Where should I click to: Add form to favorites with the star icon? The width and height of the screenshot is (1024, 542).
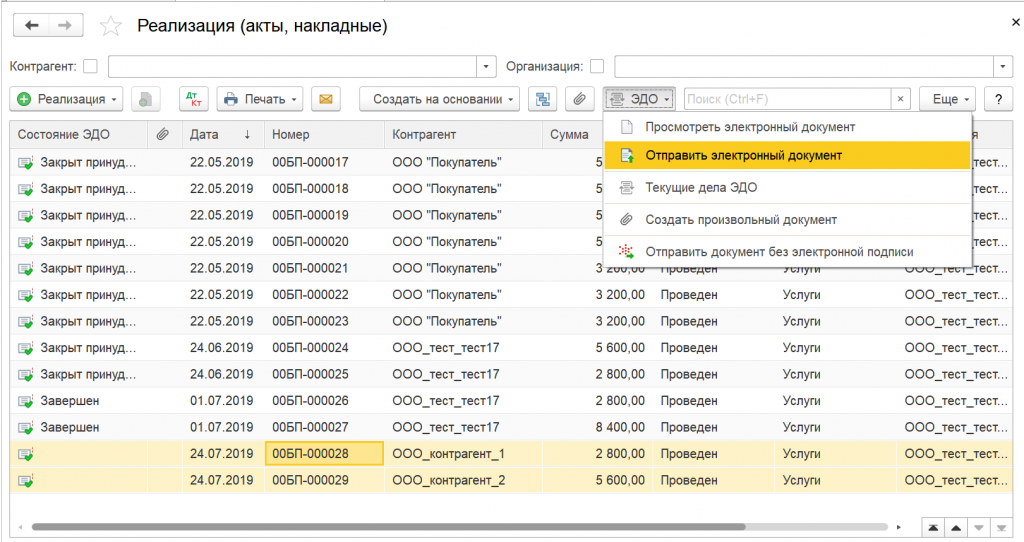(110, 26)
